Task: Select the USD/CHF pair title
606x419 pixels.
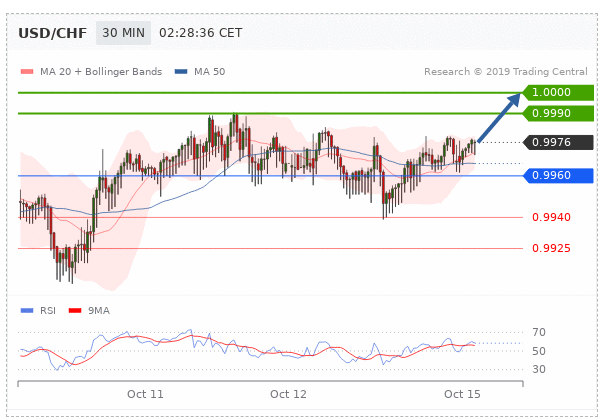Action: click(53, 33)
